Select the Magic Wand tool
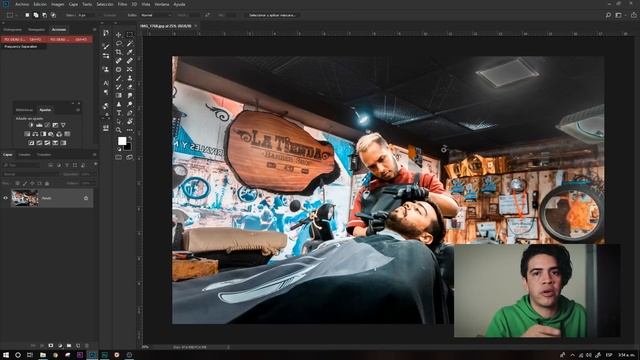Viewport: 640px width, 360px height. [129, 43]
